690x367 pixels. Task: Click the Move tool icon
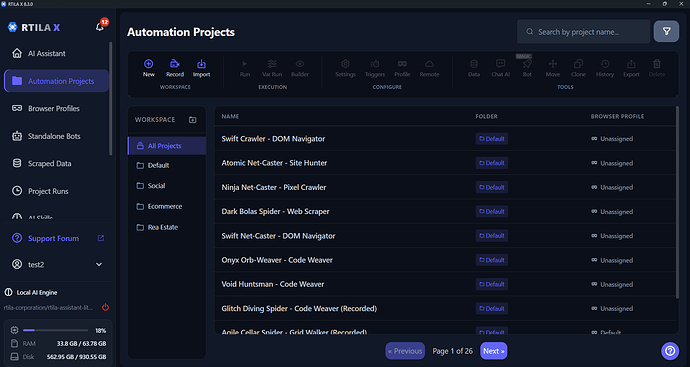pyautogui.click(x=553, y=64)
